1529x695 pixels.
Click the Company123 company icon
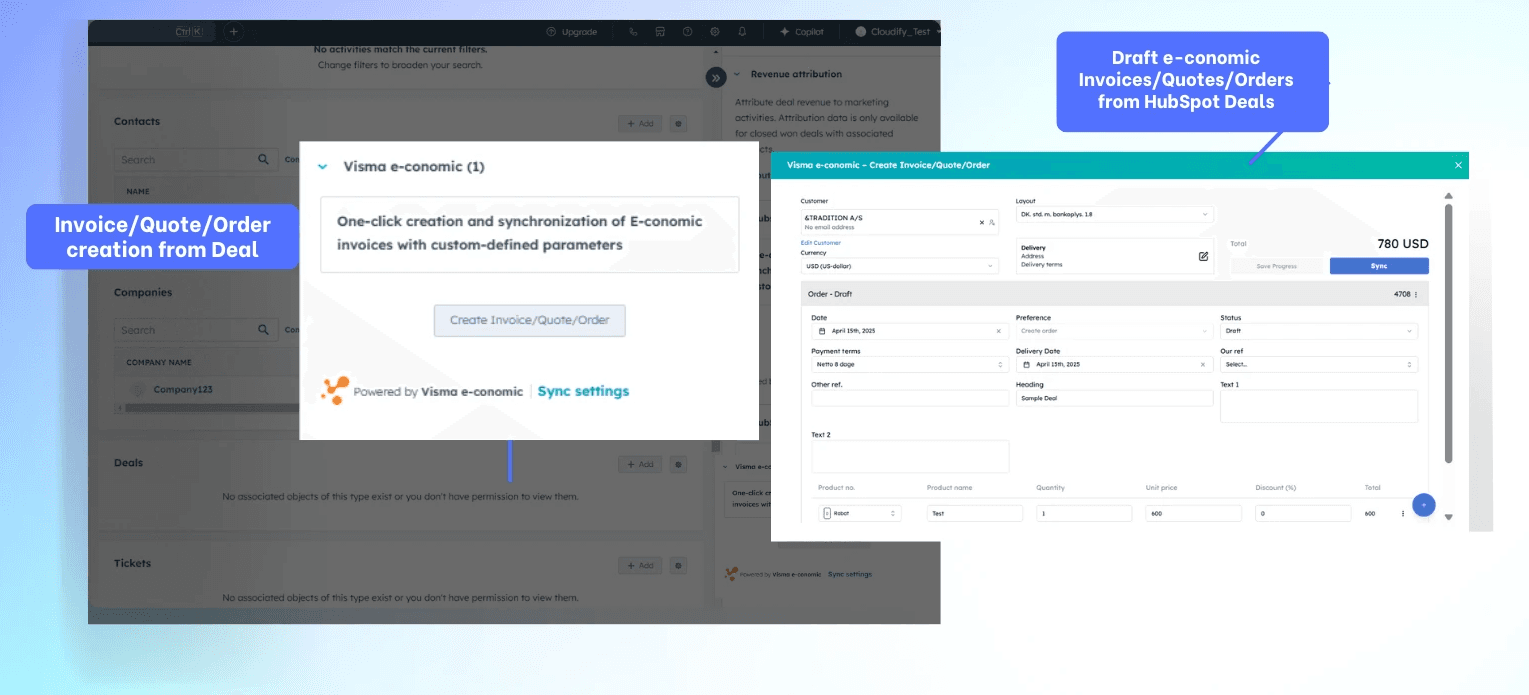(138, 390)
